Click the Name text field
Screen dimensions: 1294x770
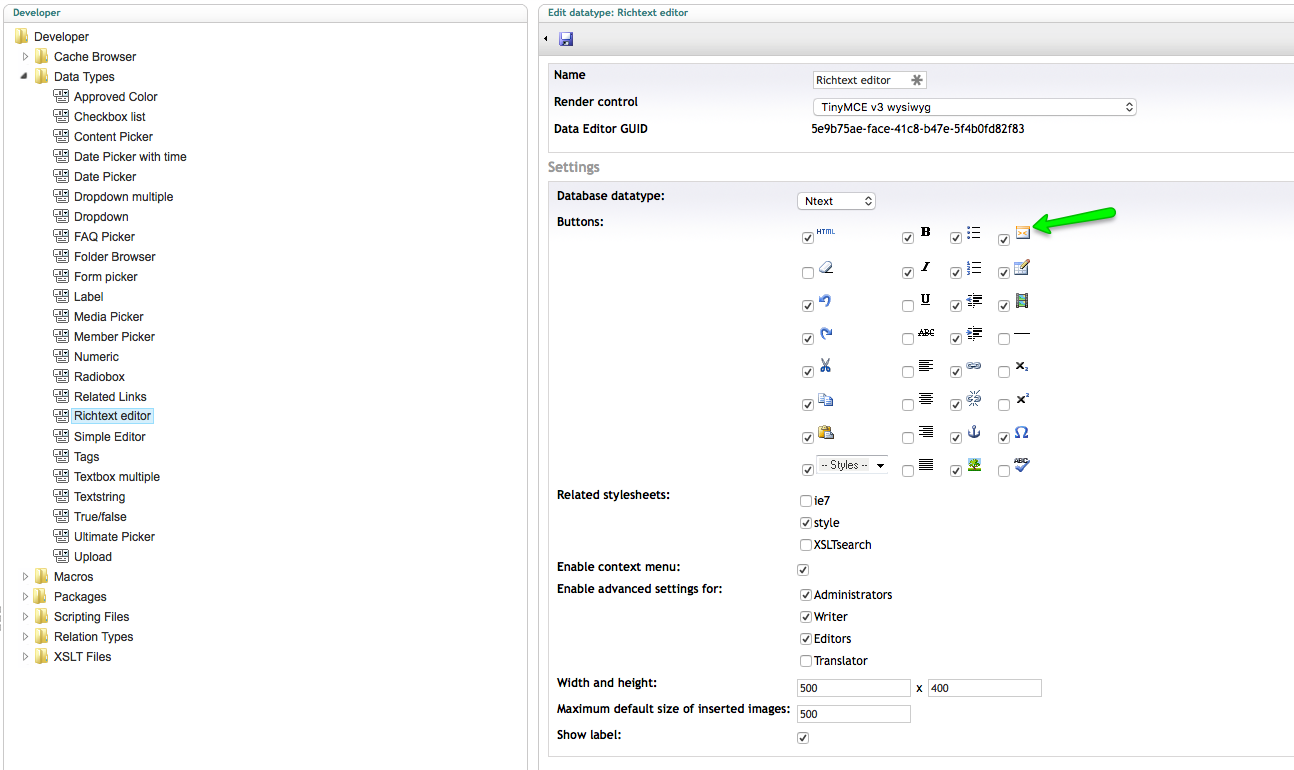tap(861, 80)
